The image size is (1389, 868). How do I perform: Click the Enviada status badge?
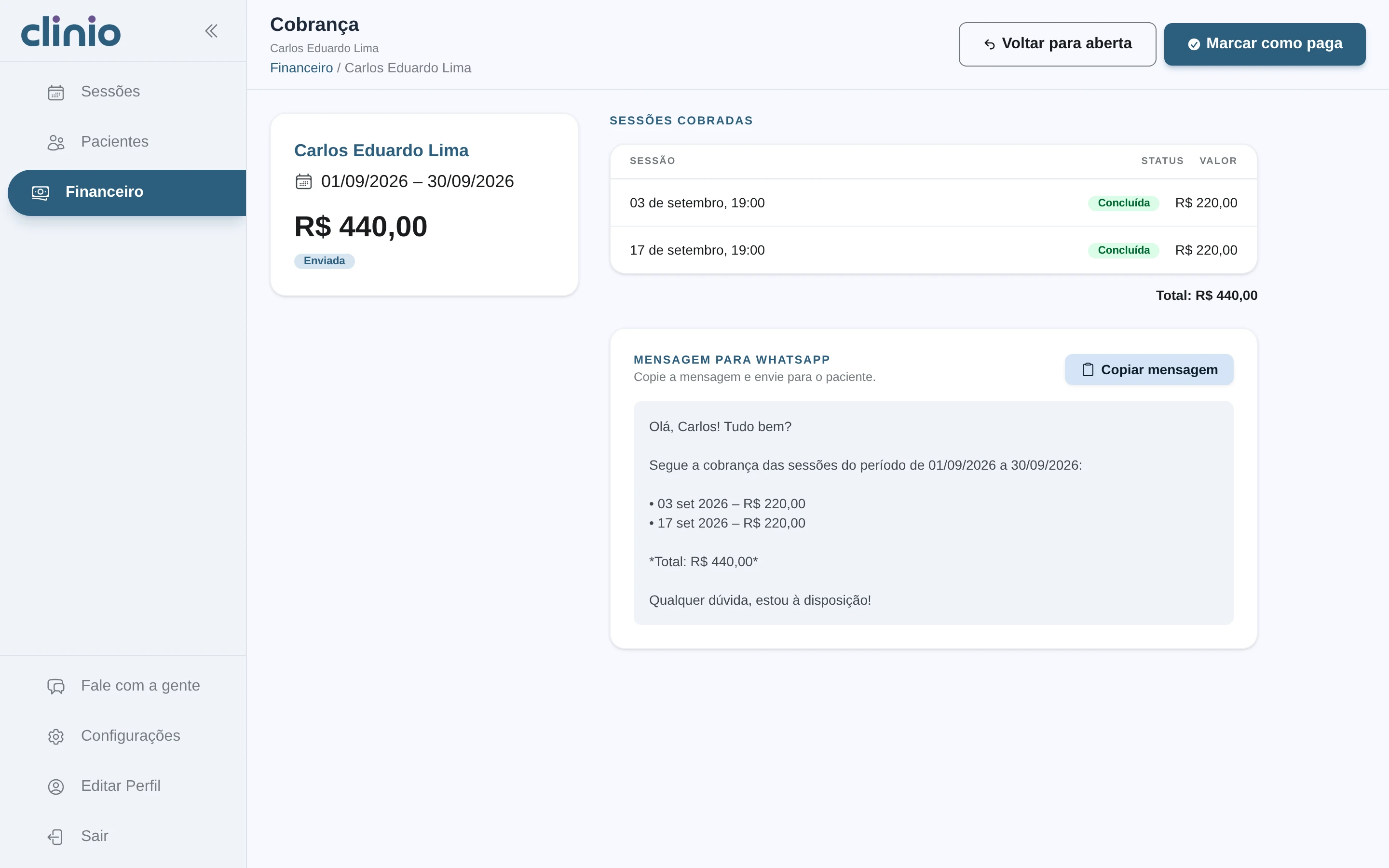(324, 261)
